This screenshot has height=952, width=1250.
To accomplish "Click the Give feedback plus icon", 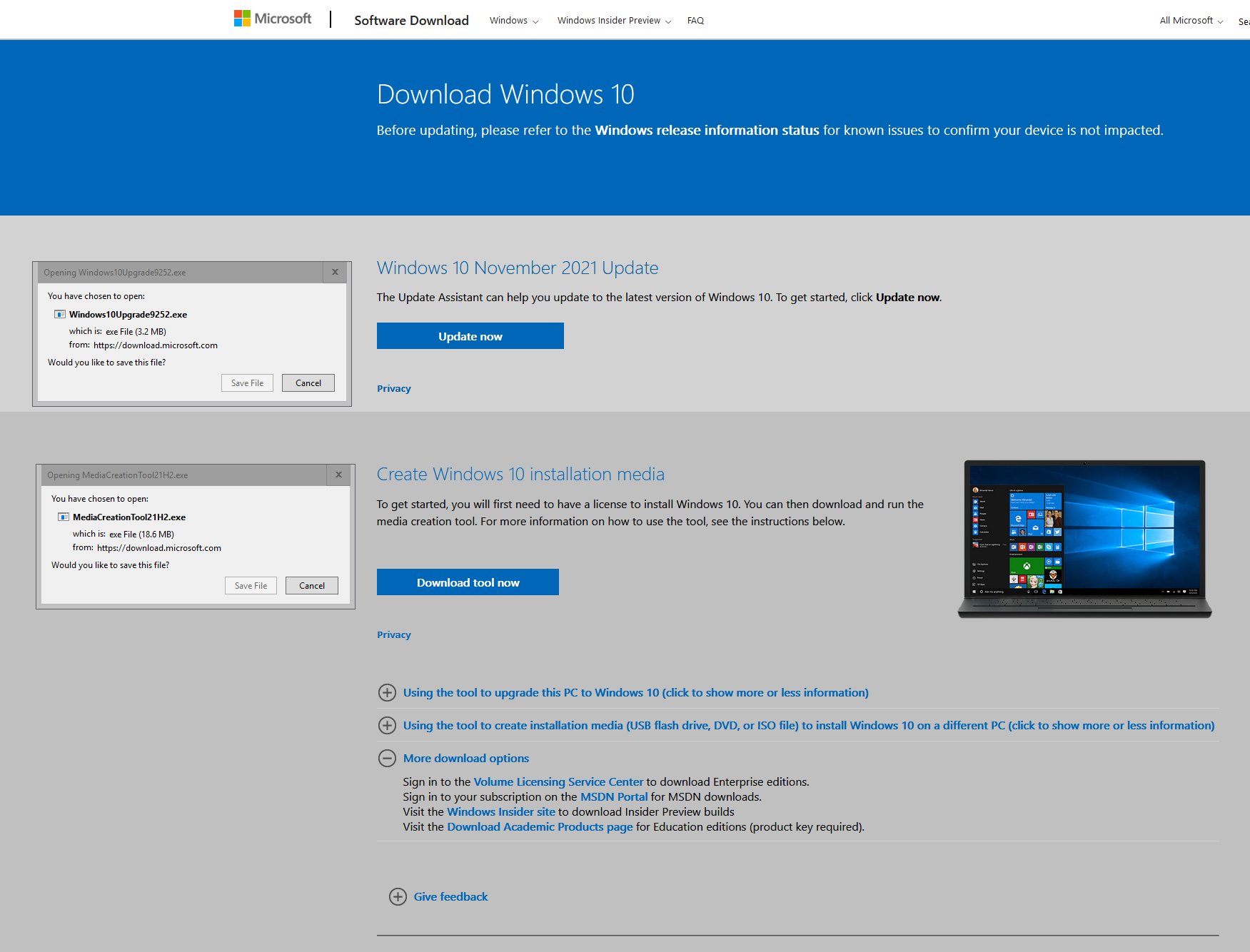I will coord(398,896).
